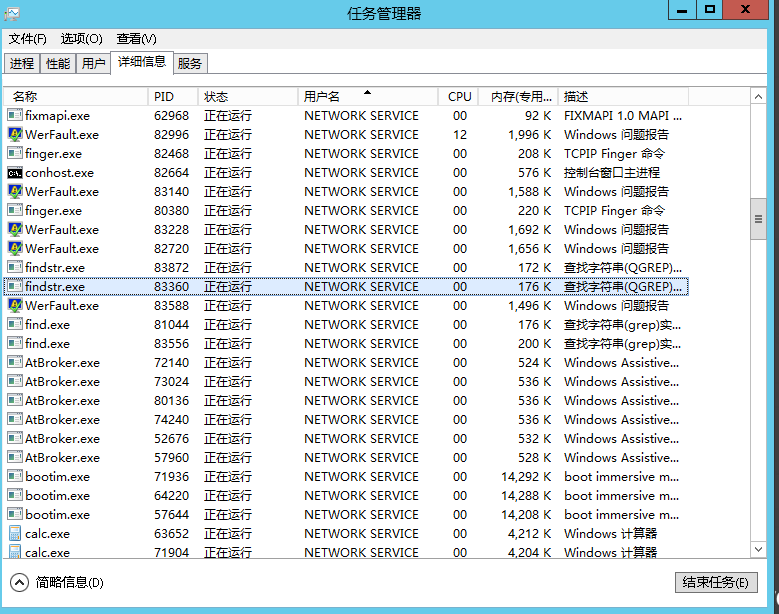Select the memory value 14,292 K
This screenshot has height=614, width=779.
pos(526,477)
